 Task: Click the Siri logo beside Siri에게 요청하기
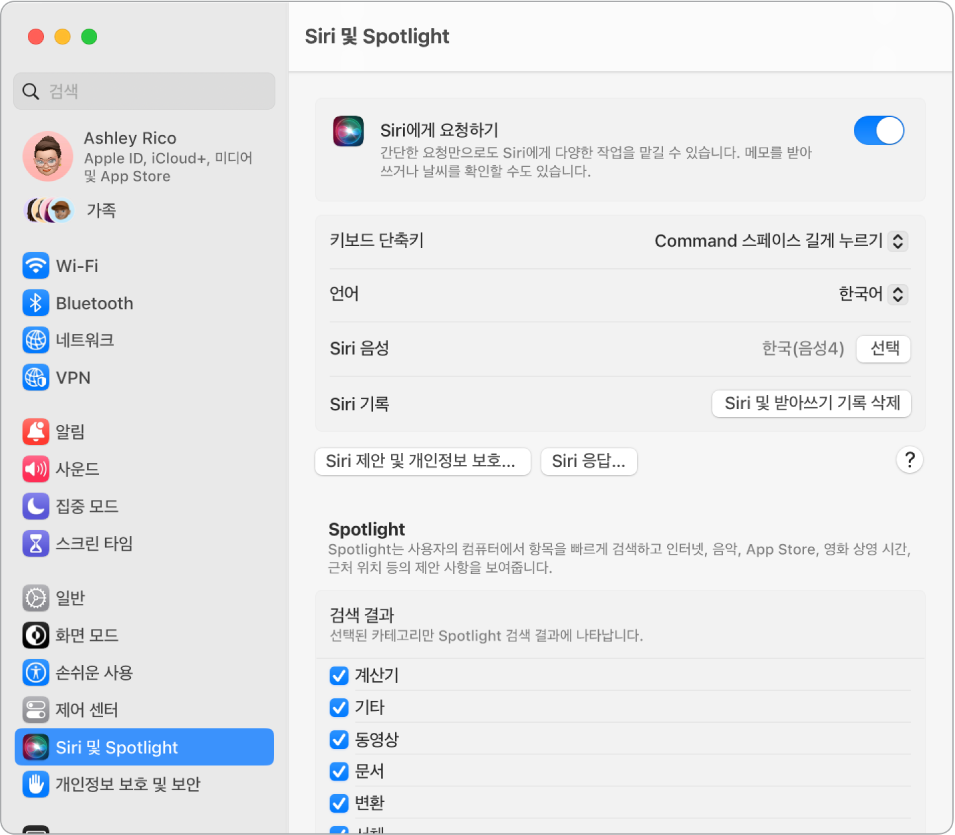click(x=348, y=131)
